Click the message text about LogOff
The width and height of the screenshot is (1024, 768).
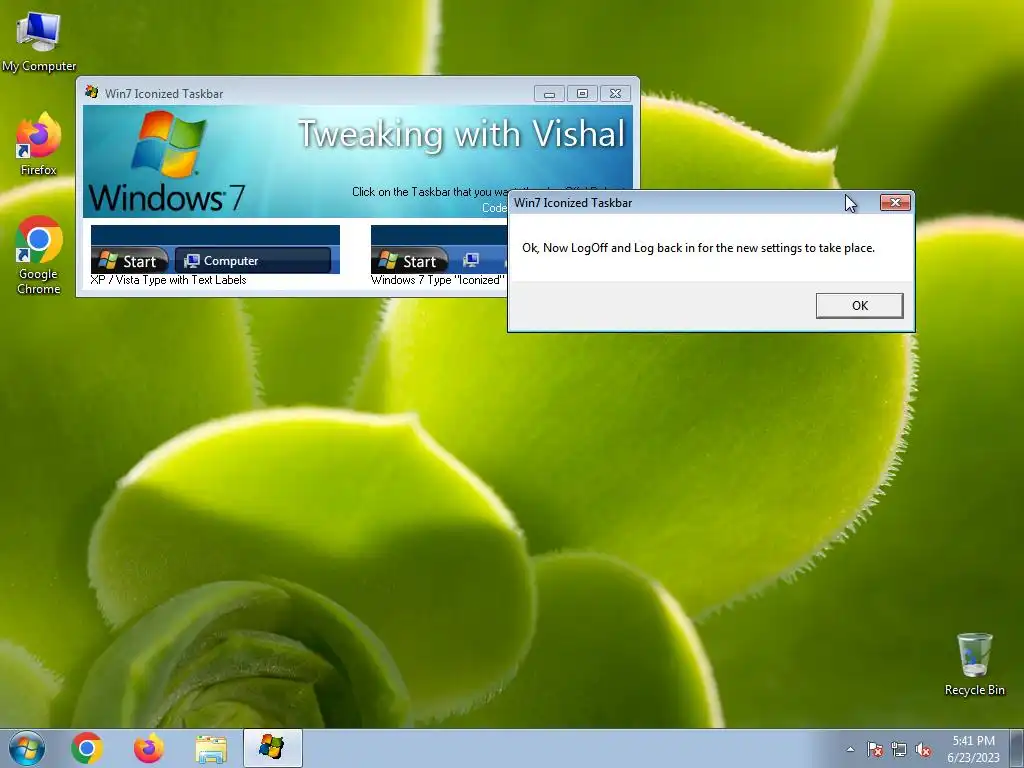[698, 248]
